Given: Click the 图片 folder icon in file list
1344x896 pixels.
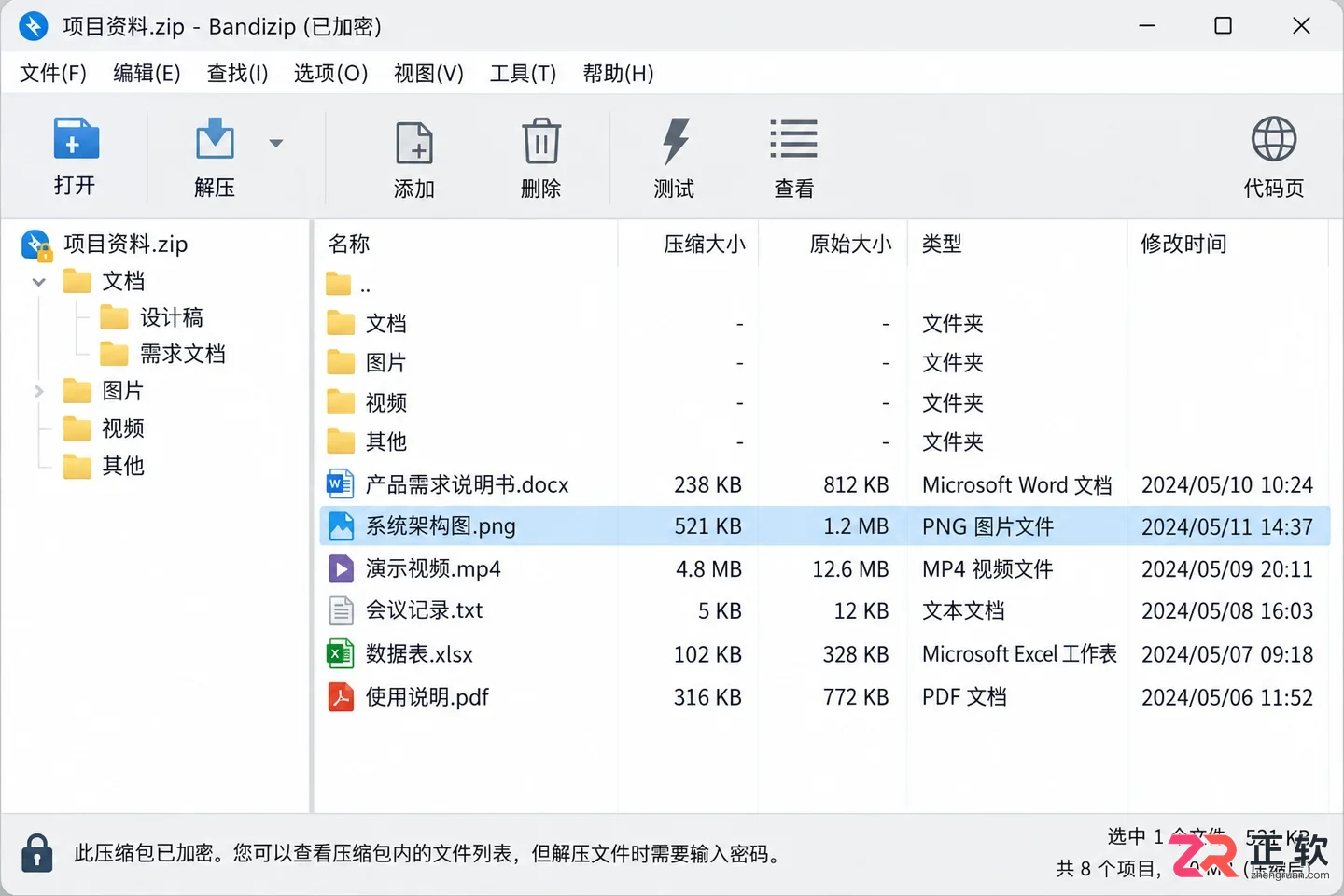Looking at the screenshot, I should click(x=341, y=362).
